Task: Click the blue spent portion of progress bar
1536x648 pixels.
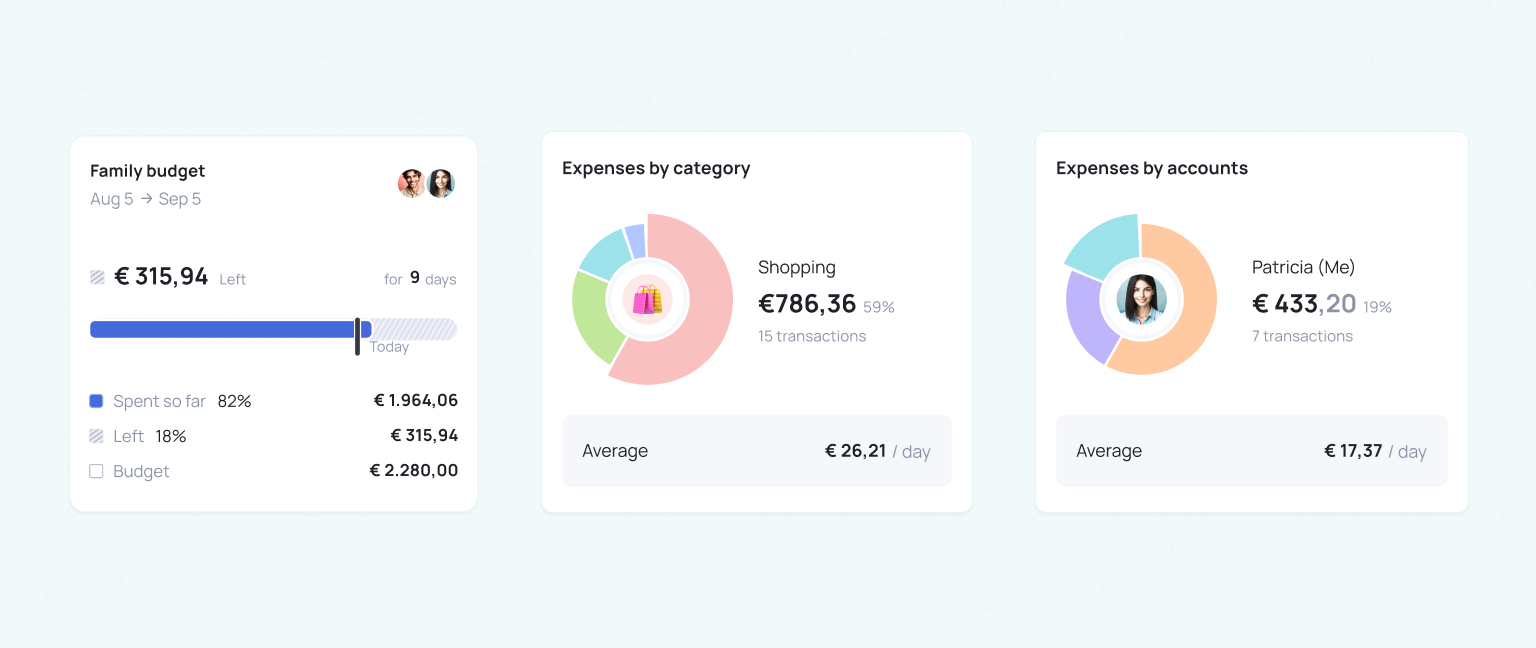Action: coord(223,329)
